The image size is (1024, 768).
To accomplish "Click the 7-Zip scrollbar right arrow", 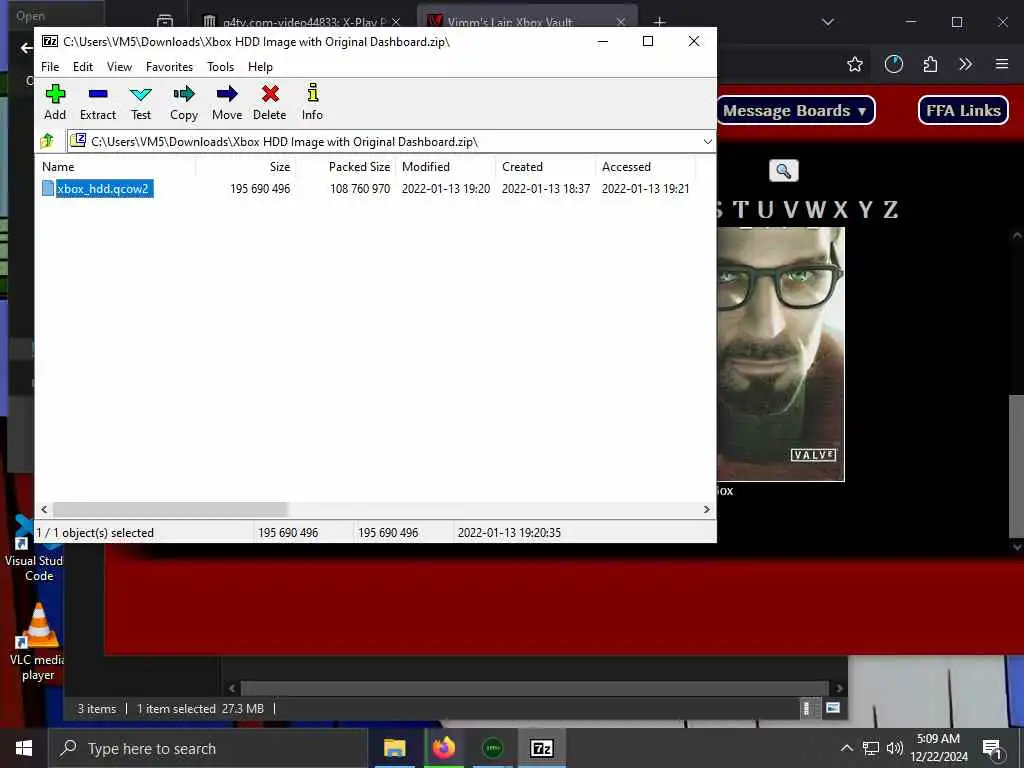I will (707, 509).
